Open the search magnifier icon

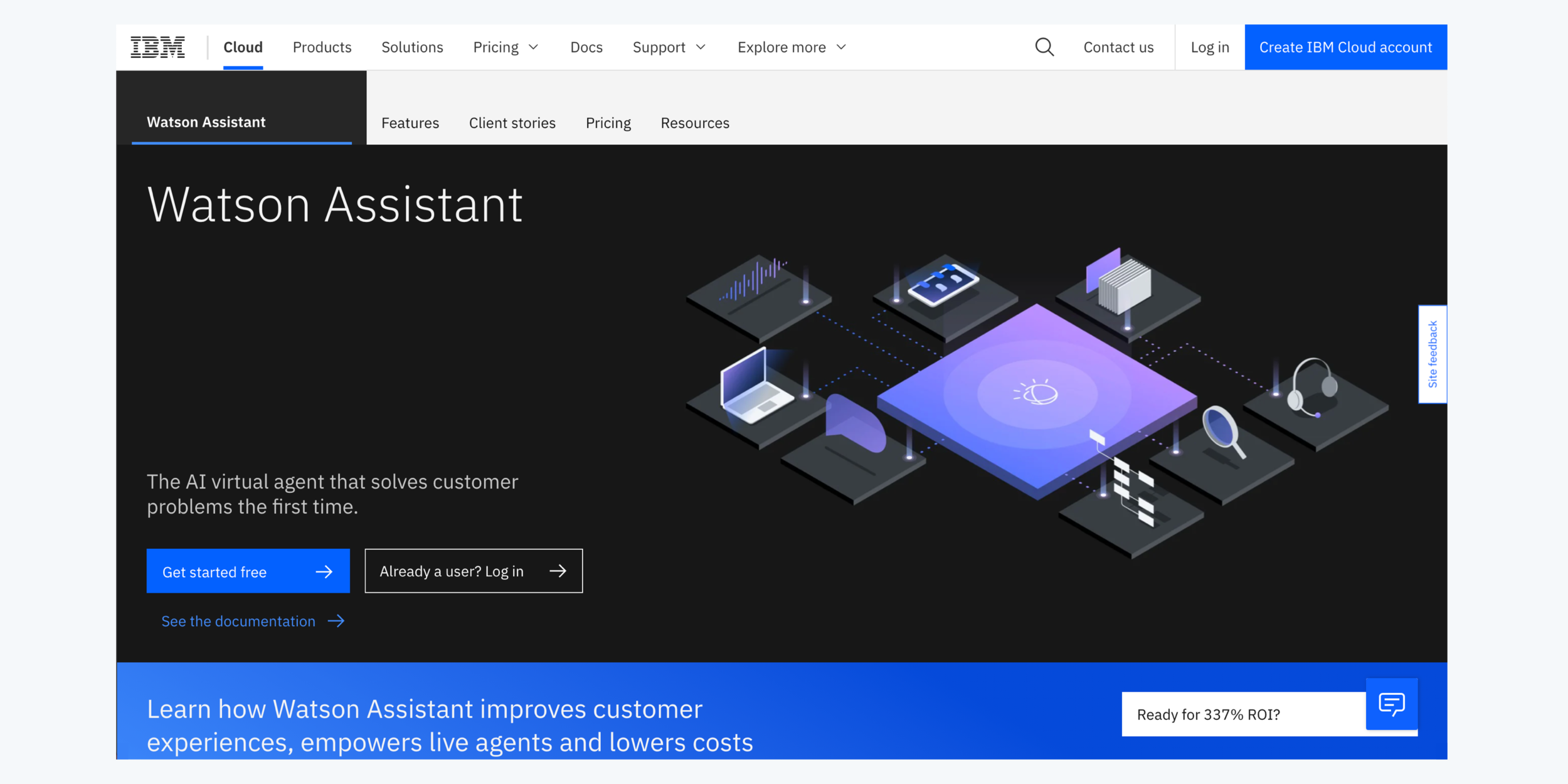1044,47
